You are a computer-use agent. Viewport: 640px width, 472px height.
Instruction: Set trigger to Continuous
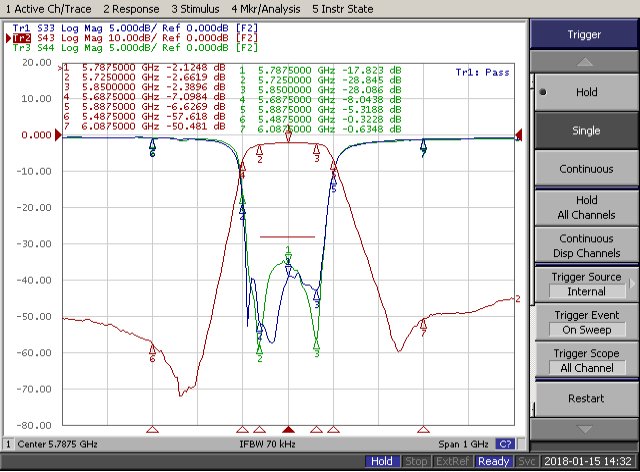tap(586, 169)
